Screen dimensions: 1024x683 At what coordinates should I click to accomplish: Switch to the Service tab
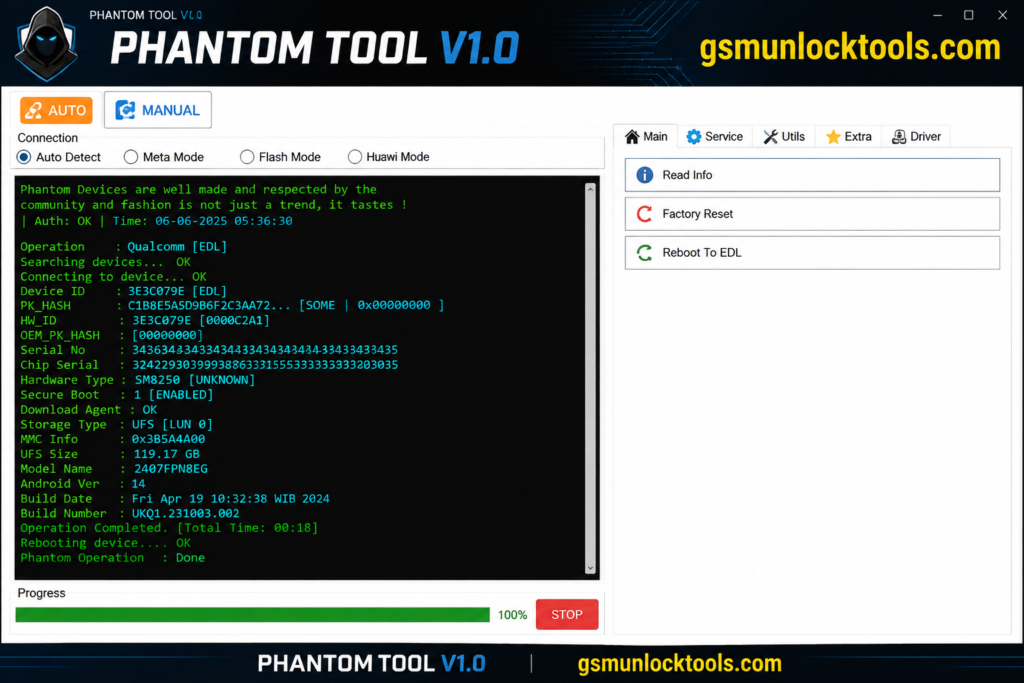tap(715, 136)
